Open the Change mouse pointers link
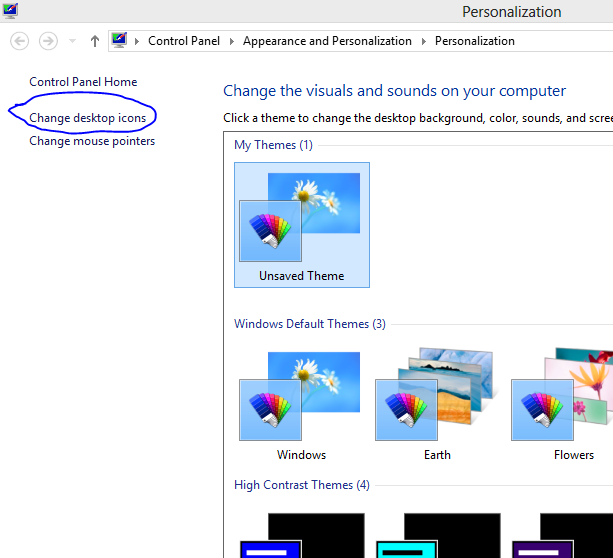The width and height of the screenshot is (613, 558). click(x=92, y=141)
